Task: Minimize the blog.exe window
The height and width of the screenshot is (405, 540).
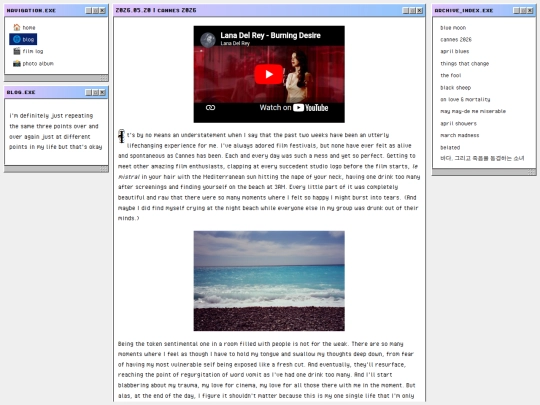Action: coord(89,92)
